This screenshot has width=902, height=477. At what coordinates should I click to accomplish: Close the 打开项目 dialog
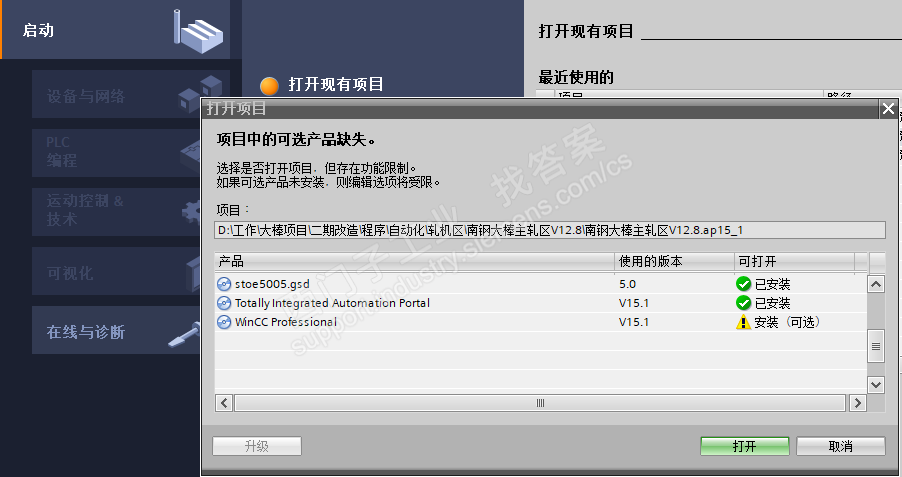coord(888,108)
